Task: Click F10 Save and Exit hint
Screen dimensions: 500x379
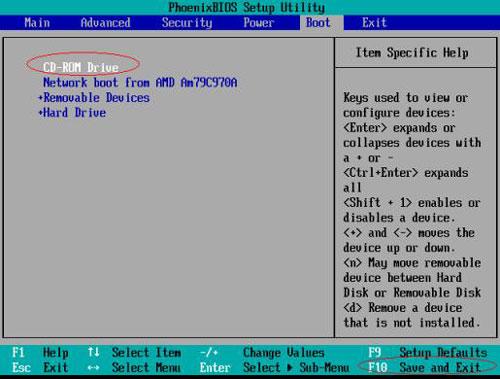Action: point(424,368)
